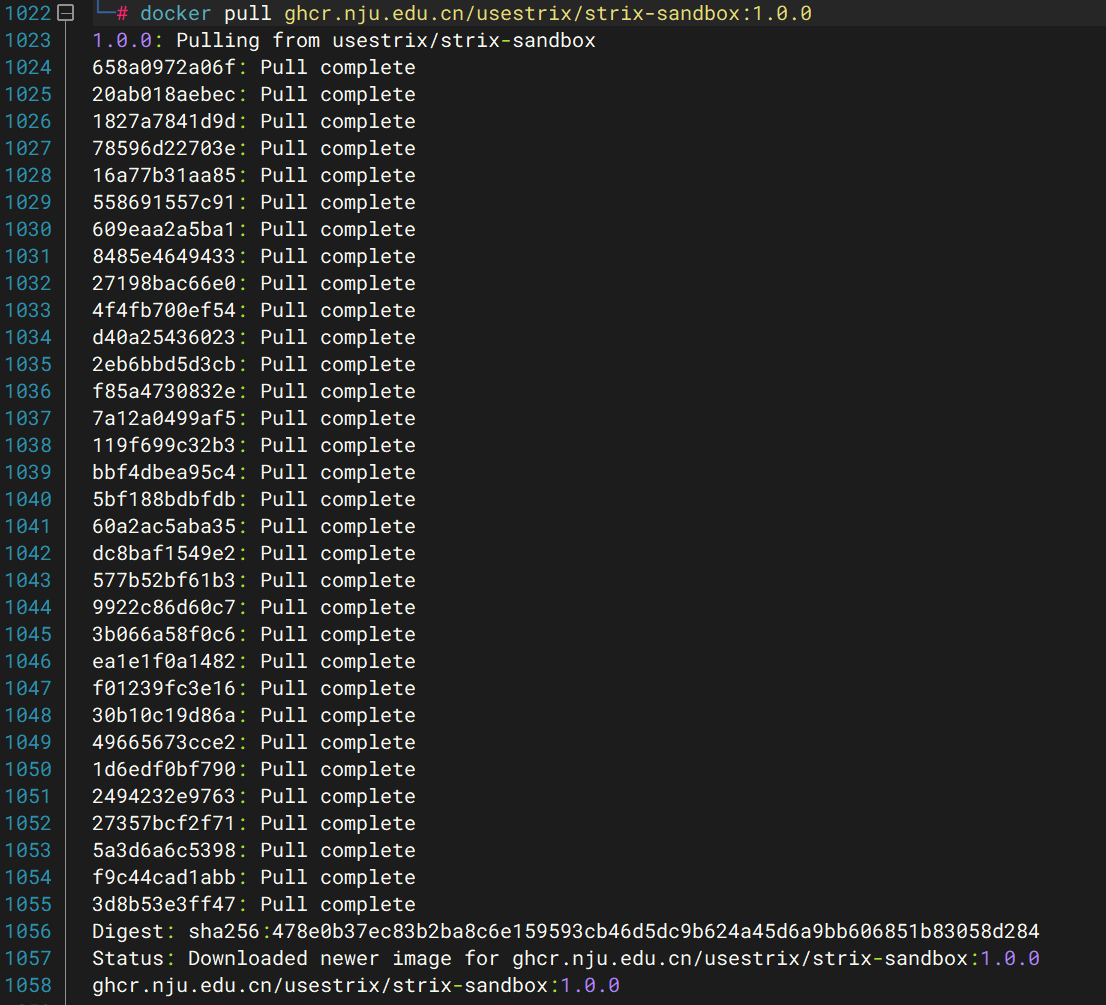Click layer hash 658a0972a06f

164,68
